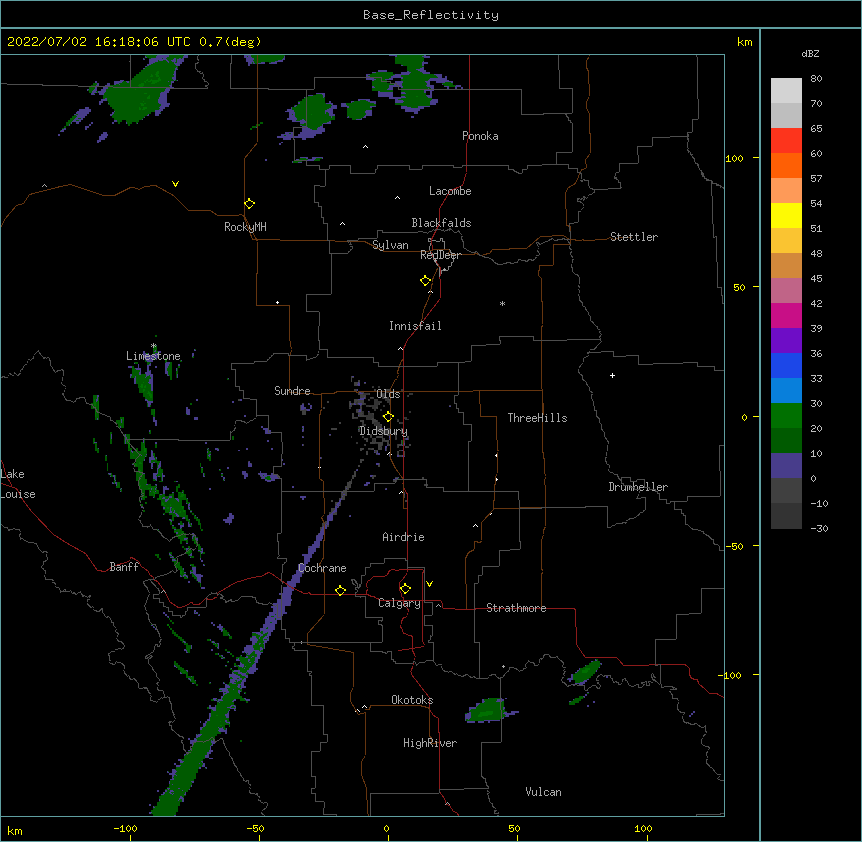Viewport: 862px width, 842px height.
Task: Select the Olds label
Action: (x=388, y=394)
